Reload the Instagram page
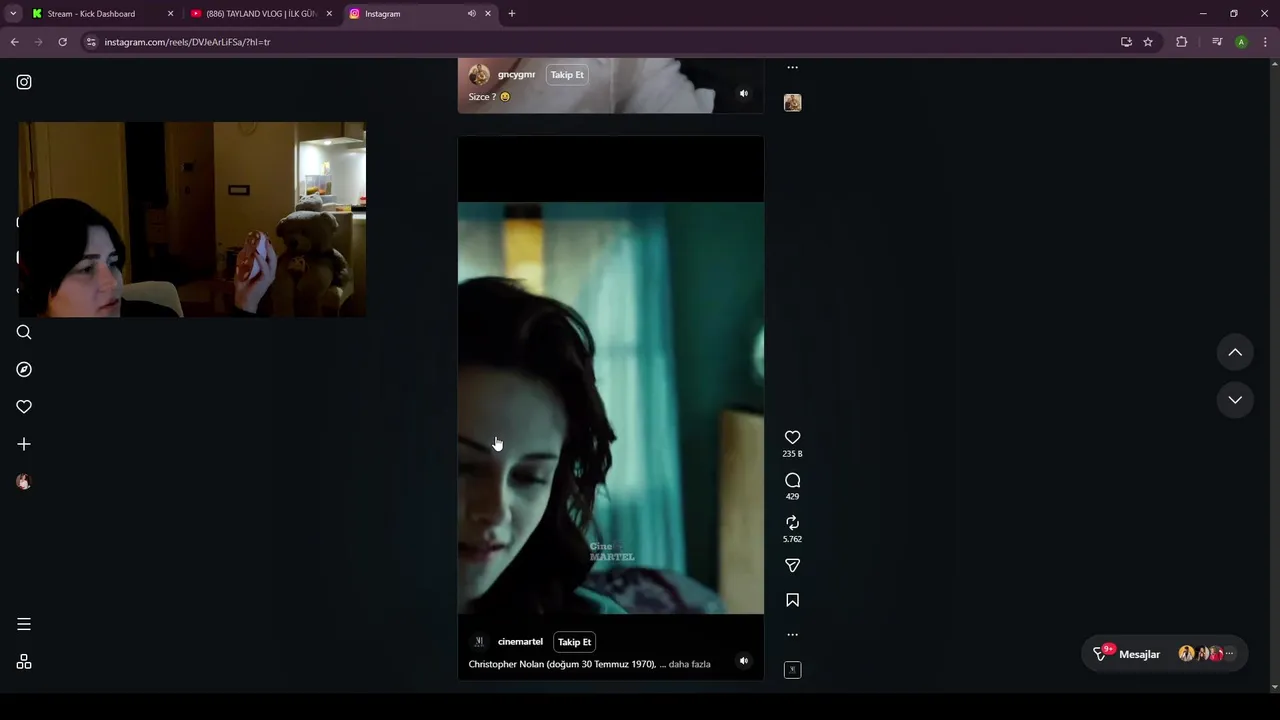 tap(62, 42)
